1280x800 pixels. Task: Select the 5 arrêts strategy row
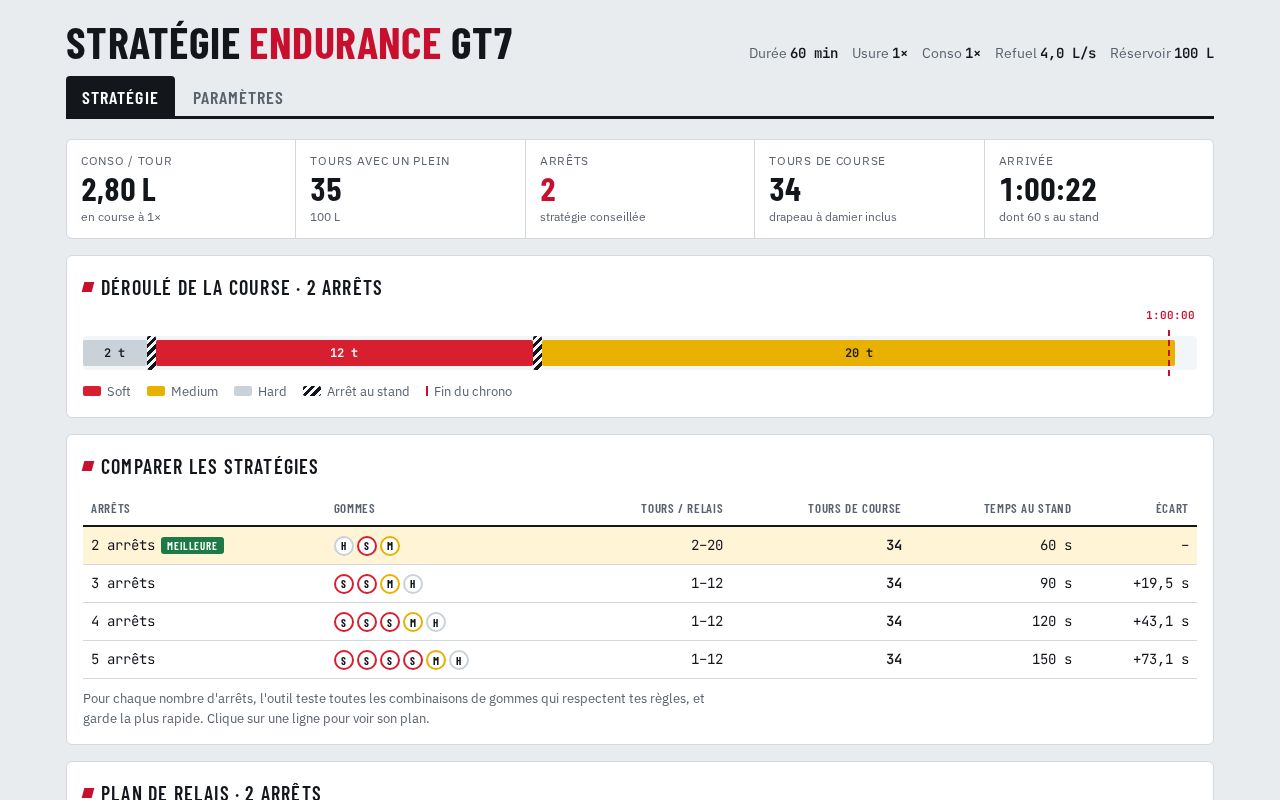[640, 660]
